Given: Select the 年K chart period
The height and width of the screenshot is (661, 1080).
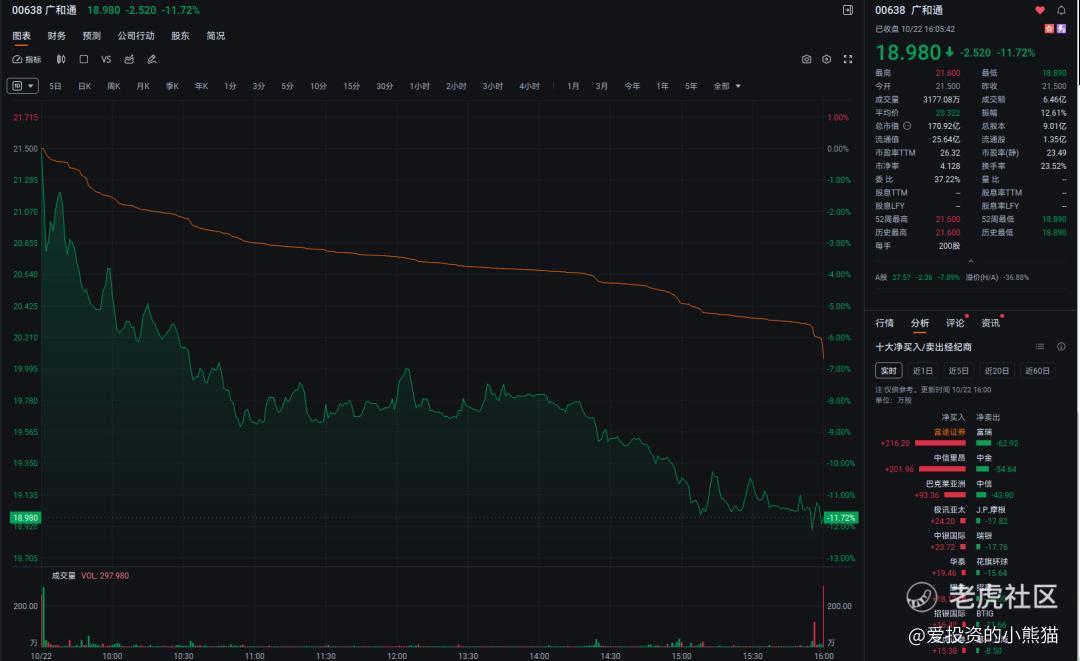Looking at the screenshot, I should 201,86.
